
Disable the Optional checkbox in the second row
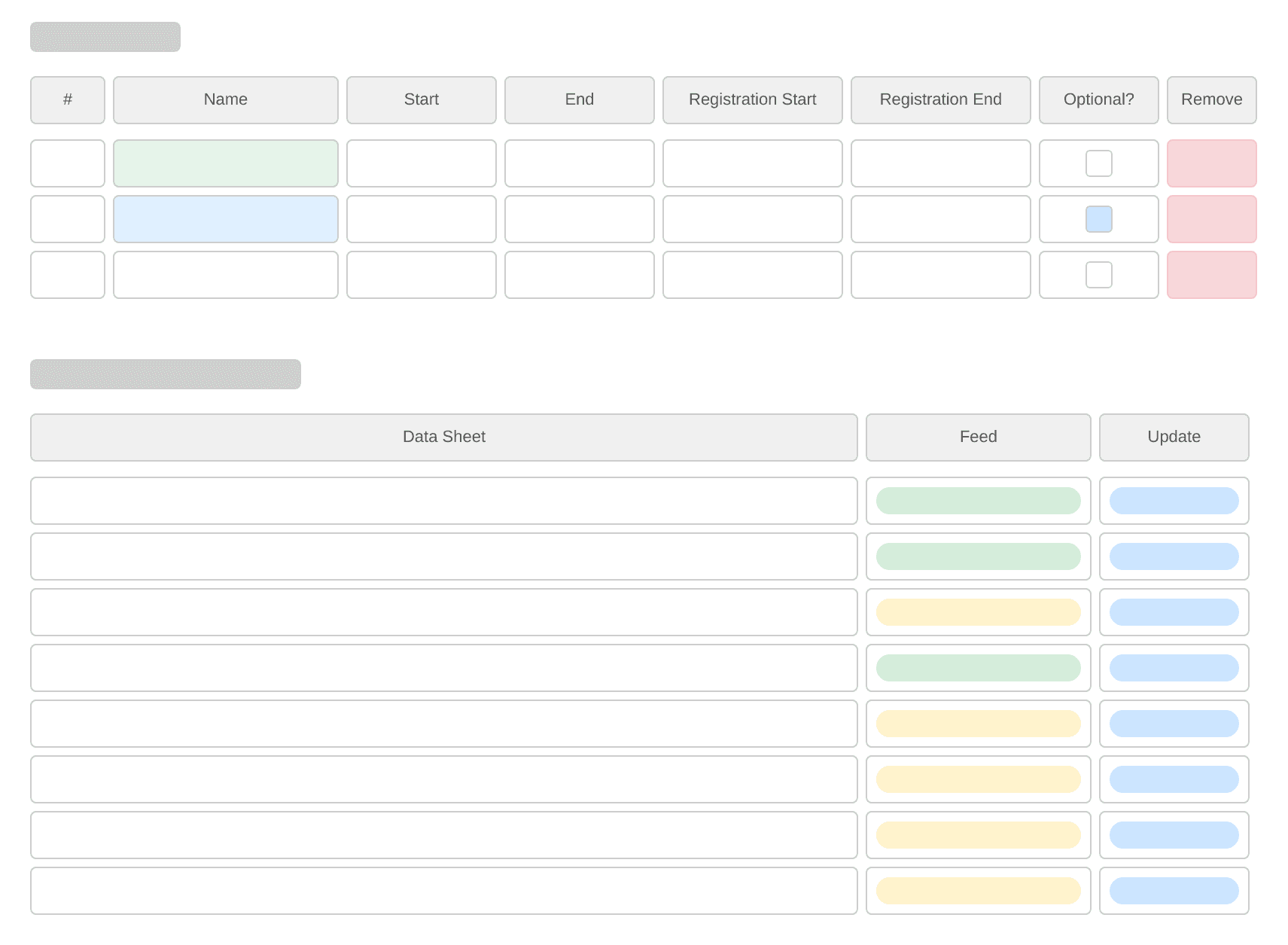pos(1098,219)
